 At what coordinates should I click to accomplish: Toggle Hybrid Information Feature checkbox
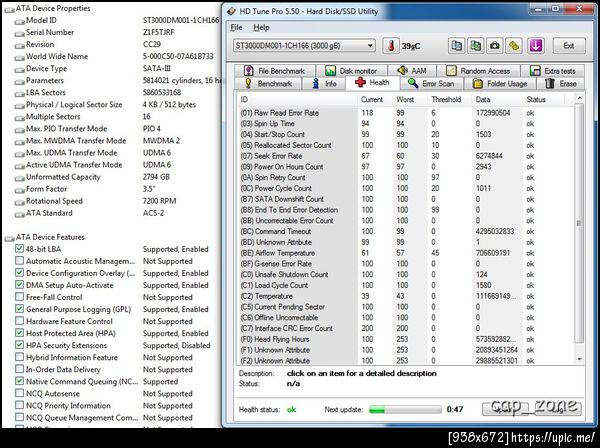point(20,357)
